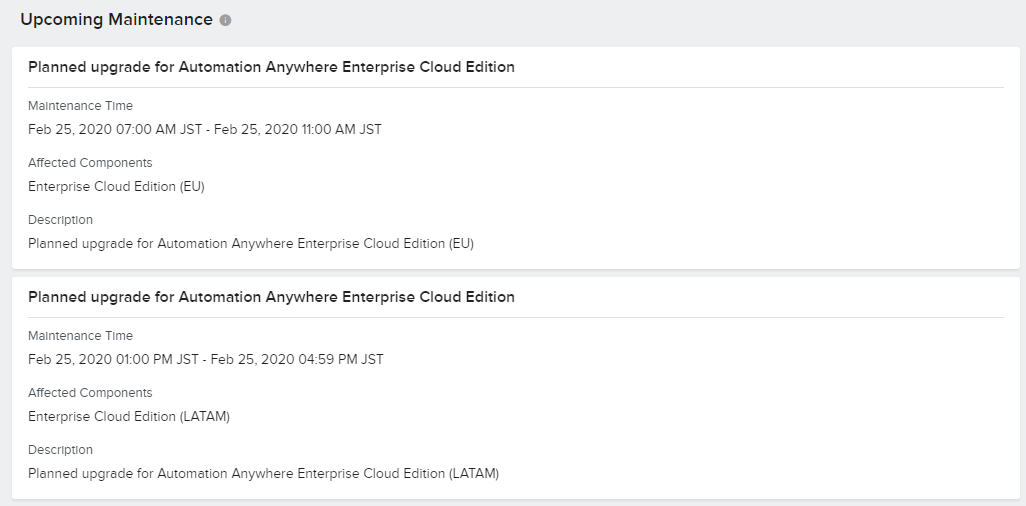Click the divider line under the LATAM card title
This screenshot has height=506, width=1026.
coord(515,317)
